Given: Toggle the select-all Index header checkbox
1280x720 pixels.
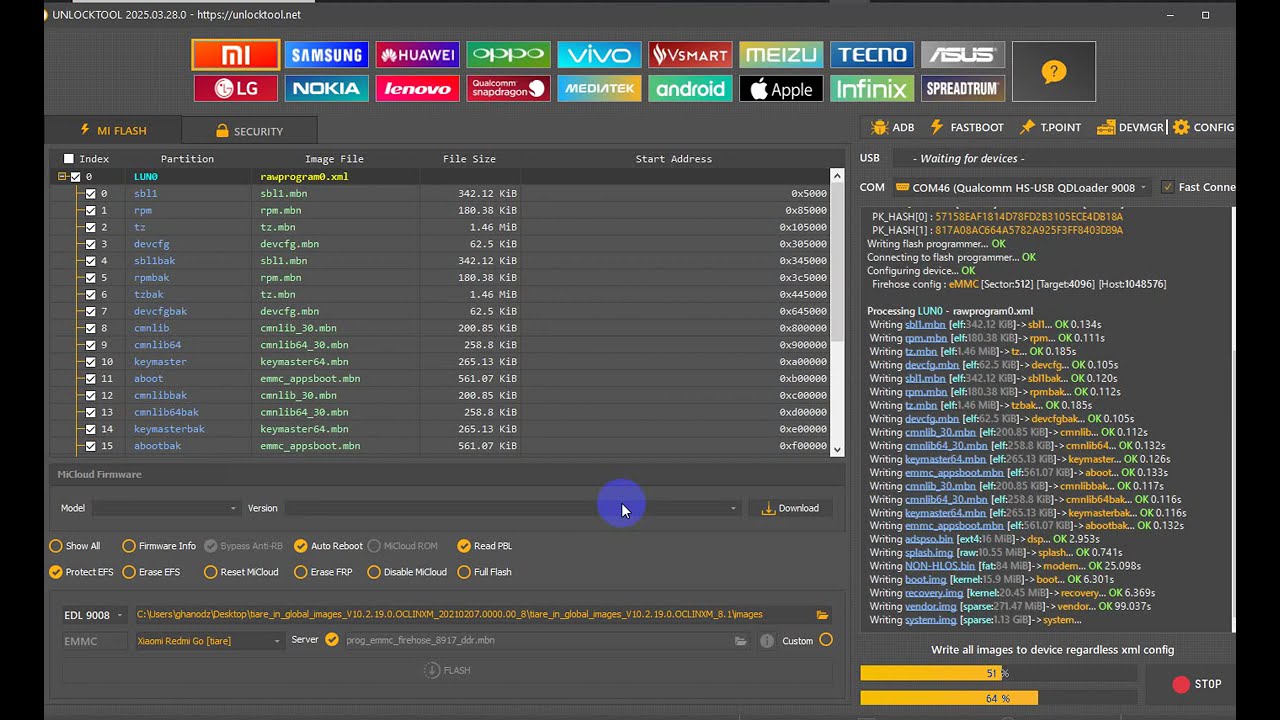Looking at the screenshot, I should point(68,159).
